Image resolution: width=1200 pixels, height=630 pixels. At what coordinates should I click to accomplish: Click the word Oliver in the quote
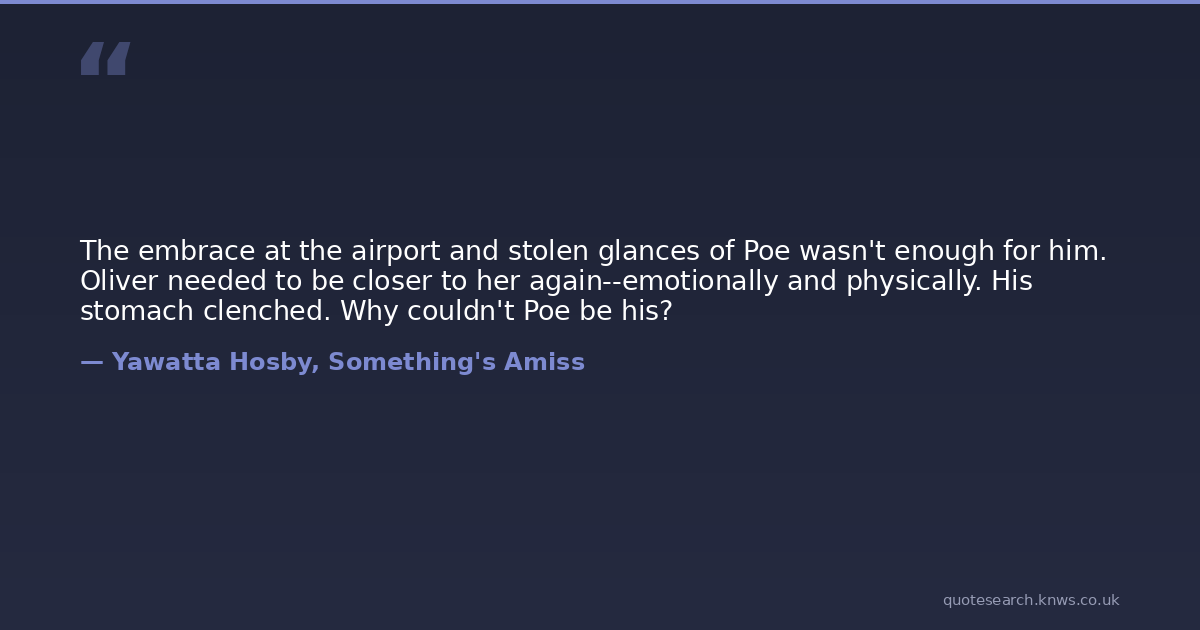coord(119,281)
